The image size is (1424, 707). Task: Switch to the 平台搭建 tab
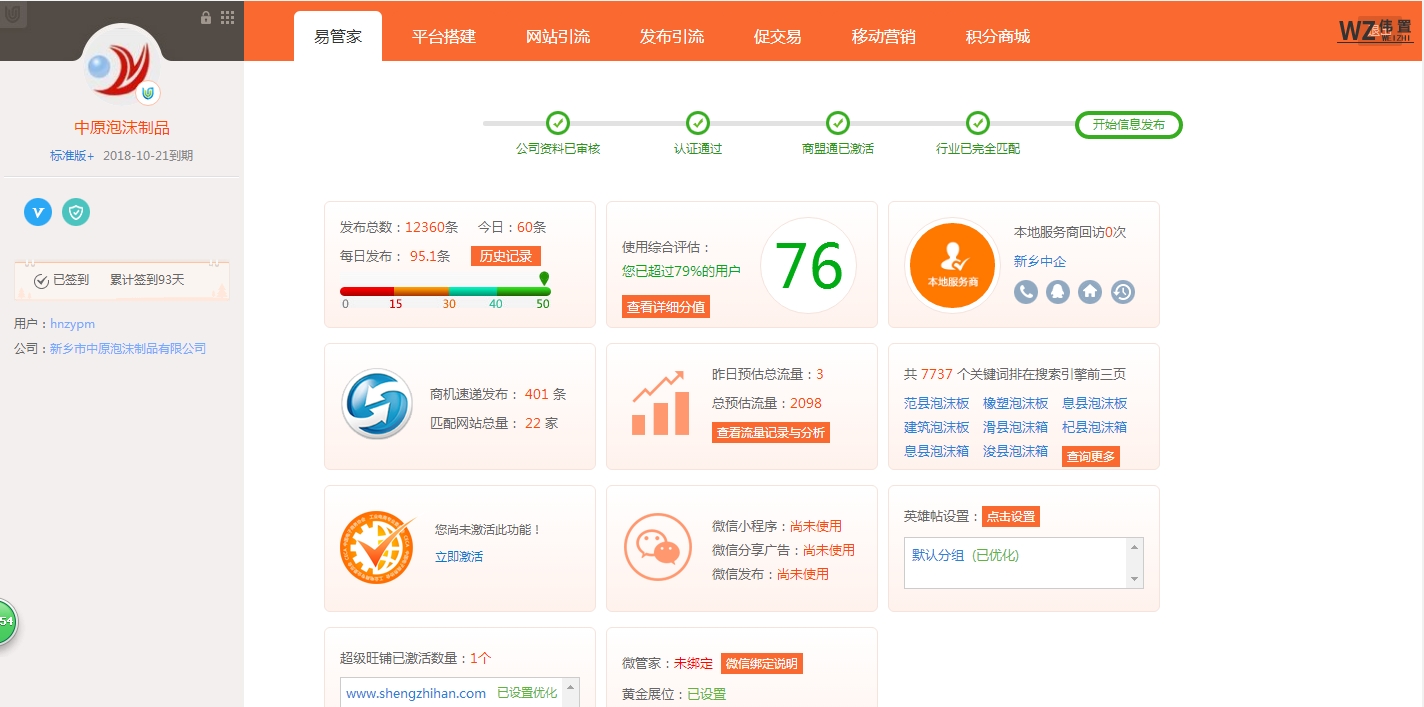point(444,37)
